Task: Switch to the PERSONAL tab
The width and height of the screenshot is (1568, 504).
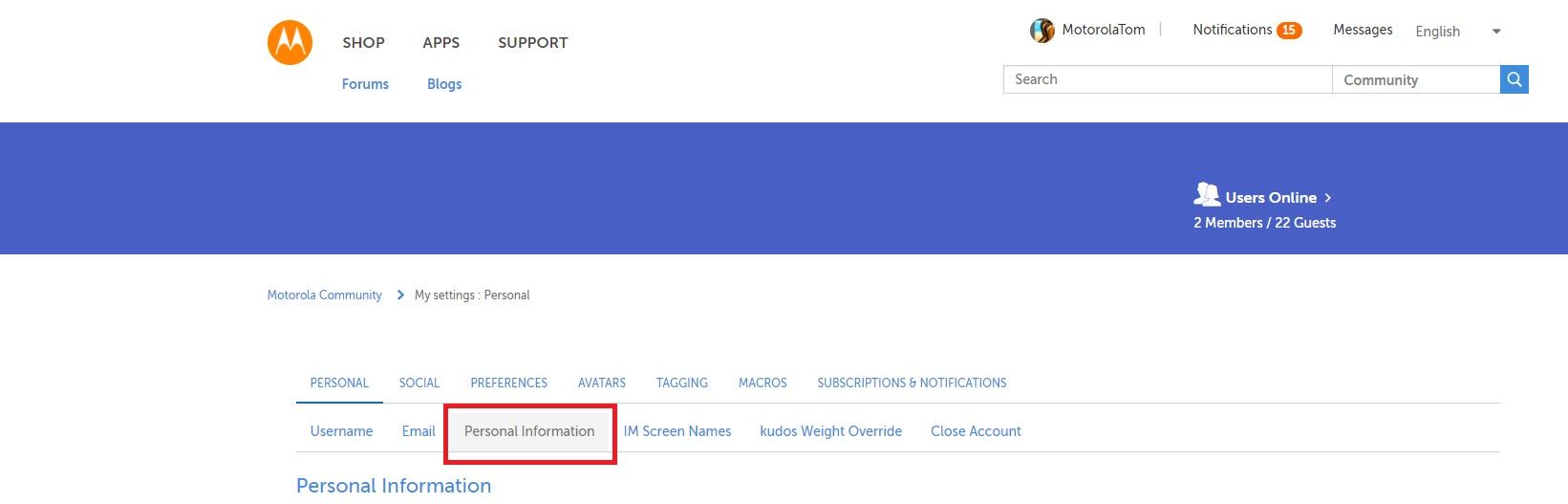Action: click(339, 383)
